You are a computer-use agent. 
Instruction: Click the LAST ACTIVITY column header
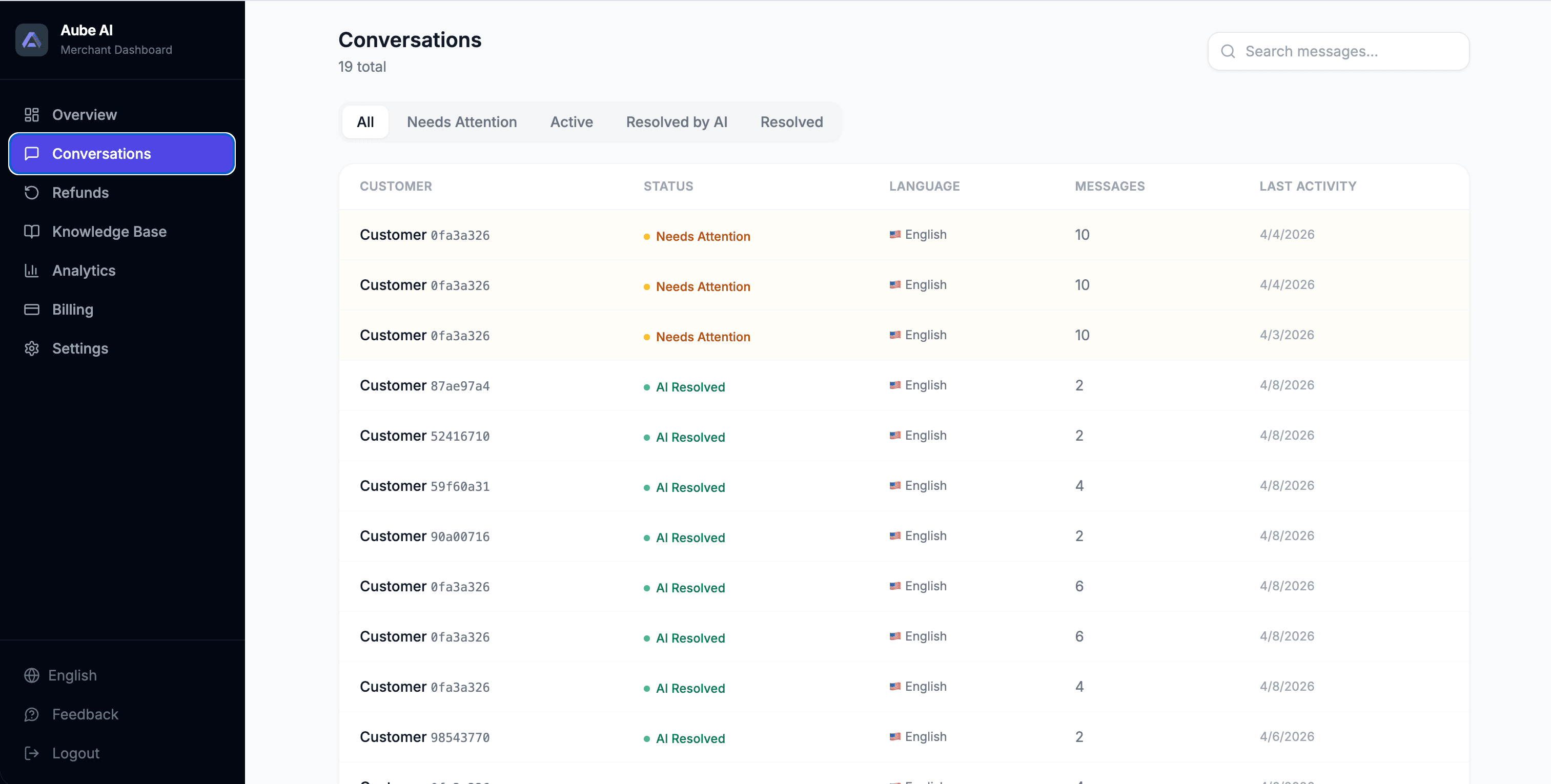pyautogui.click(x=1308, y=186)
